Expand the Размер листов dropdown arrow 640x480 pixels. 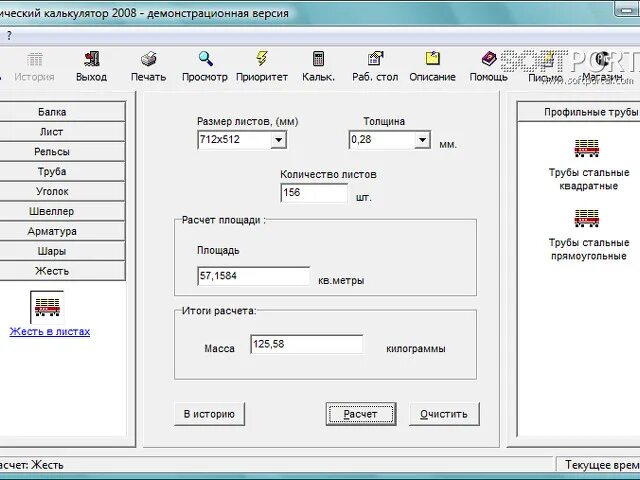pos(278,140)
